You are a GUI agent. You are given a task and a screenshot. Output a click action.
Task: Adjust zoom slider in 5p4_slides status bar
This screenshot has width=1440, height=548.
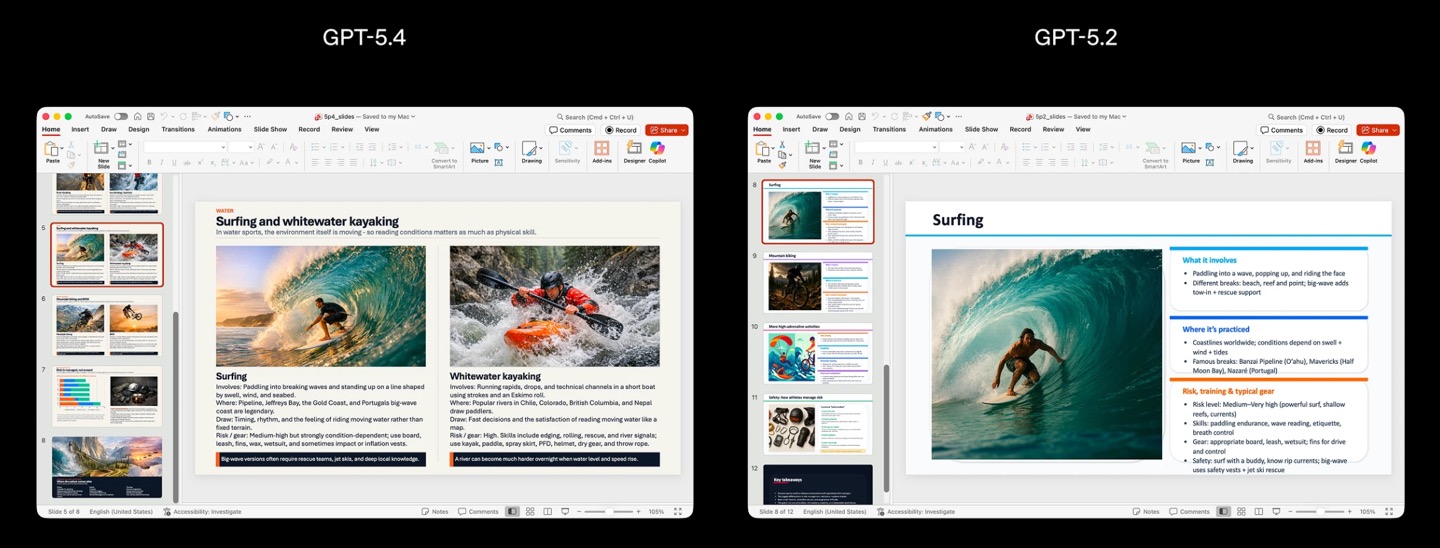click(608, 511)
